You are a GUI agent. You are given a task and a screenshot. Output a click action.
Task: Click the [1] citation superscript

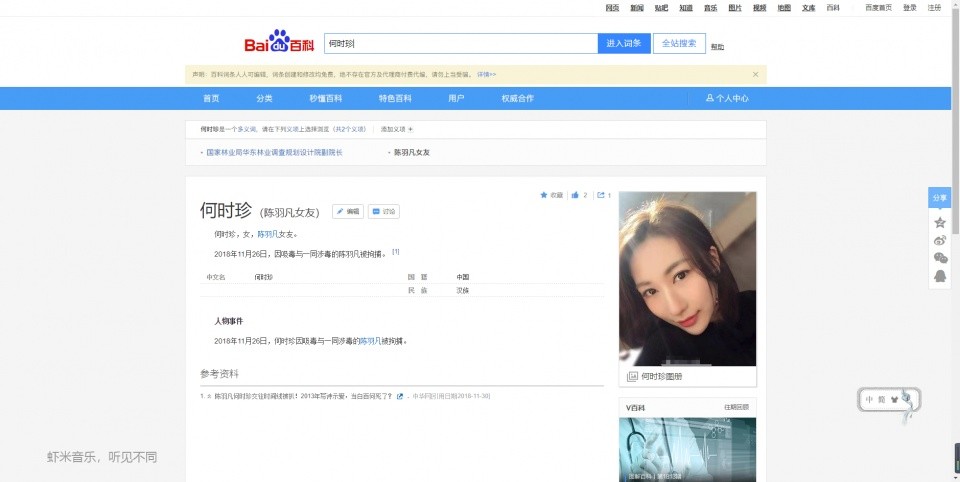pos(396,251)
